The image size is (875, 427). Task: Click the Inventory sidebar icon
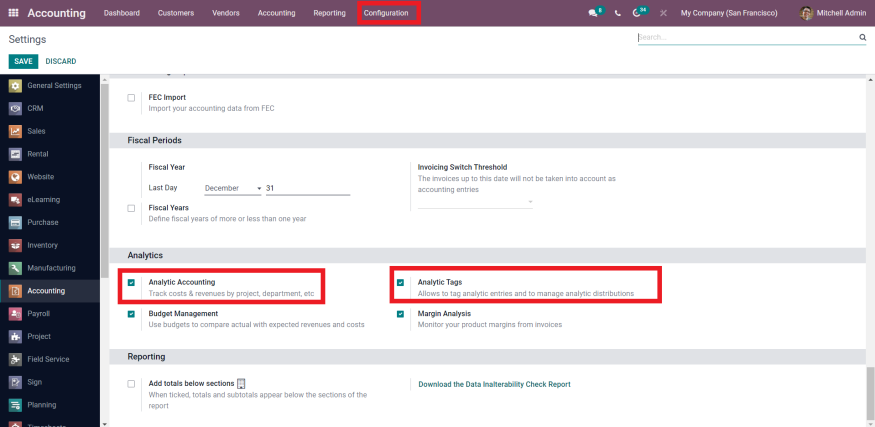click(x=16, y=246)
